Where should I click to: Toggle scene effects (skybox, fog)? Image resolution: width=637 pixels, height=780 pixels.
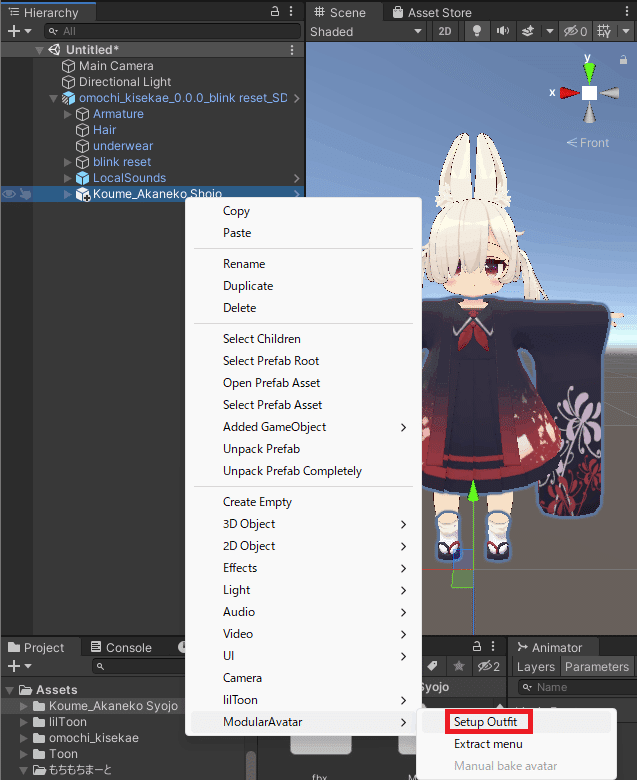[x=528, y=31]
